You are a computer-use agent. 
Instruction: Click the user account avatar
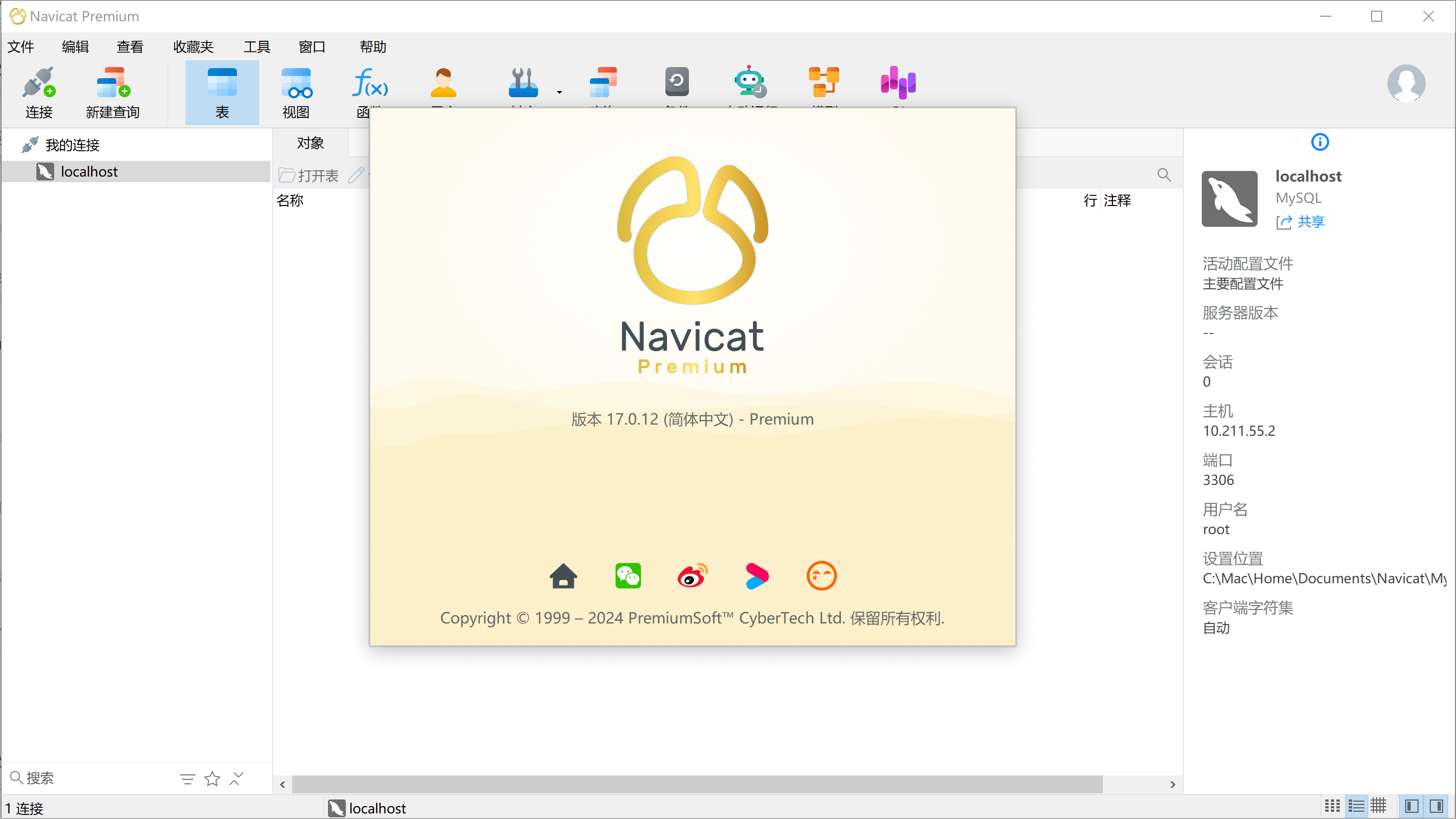coord(1406,83)
